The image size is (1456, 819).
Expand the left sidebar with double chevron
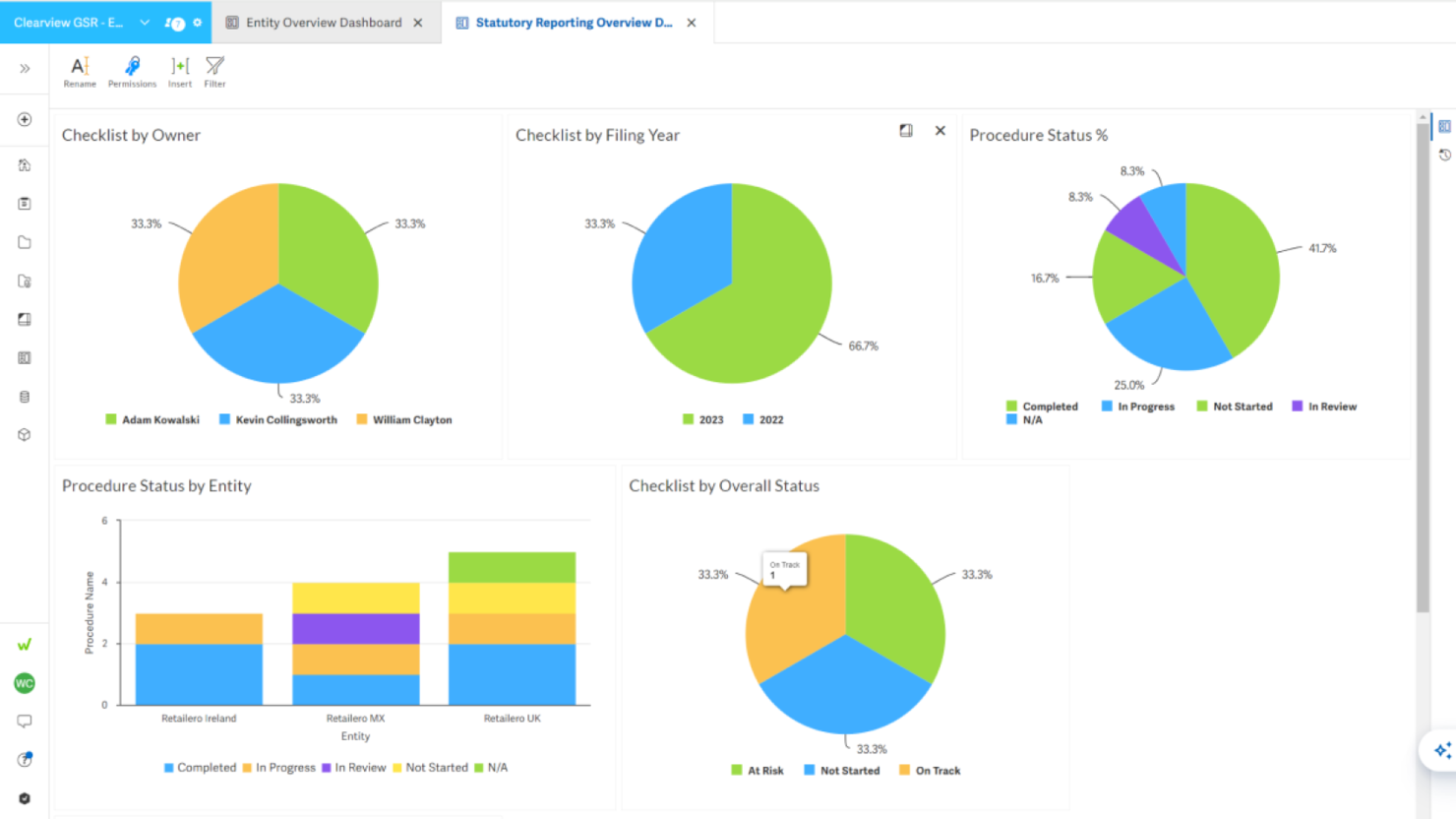(x=25, y=68)
